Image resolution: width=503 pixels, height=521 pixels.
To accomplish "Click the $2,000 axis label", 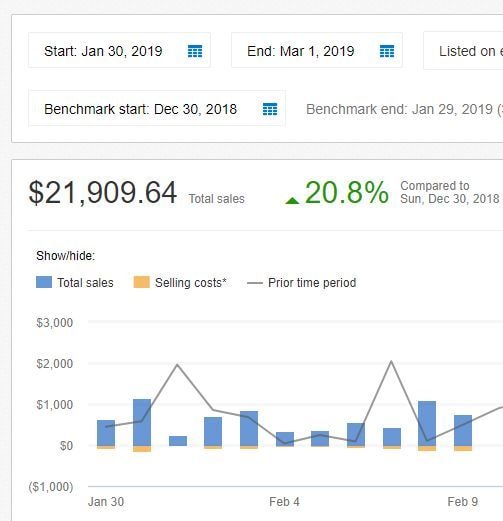I will [55, 363].
